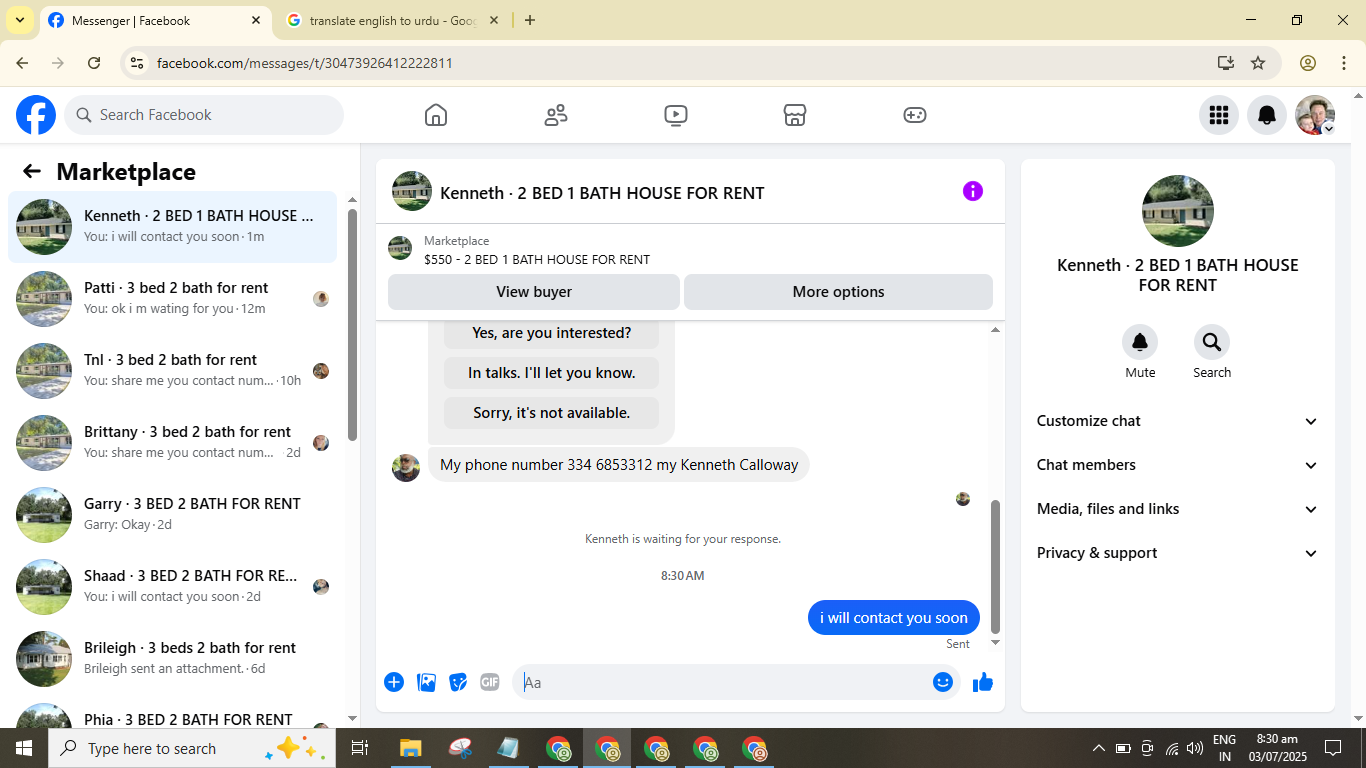Expand Media, files and links section
This screenshot has height=768, width=1366.
[x=1178, y=509]
